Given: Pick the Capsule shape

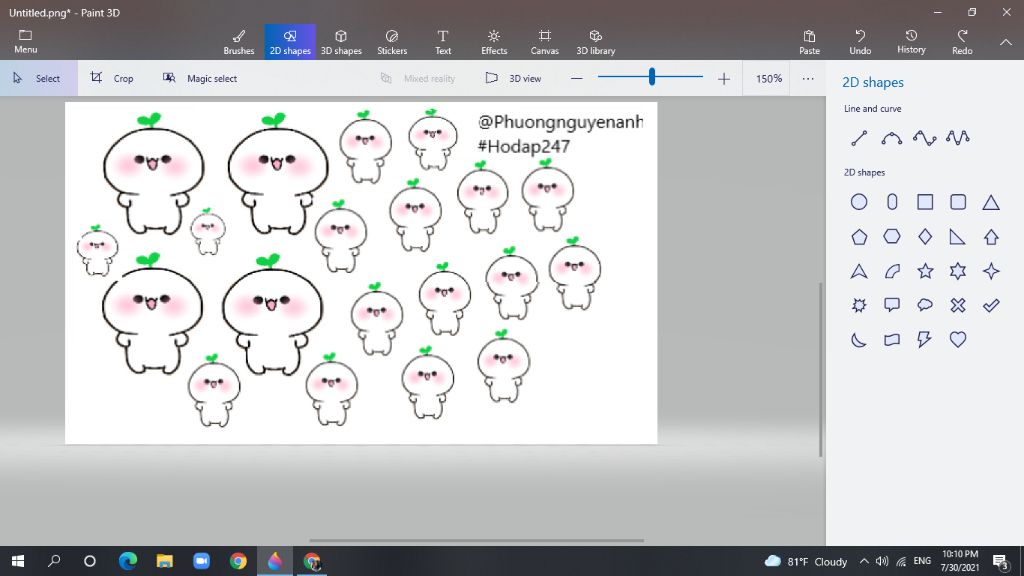Looking at the screenshot, I should pos(892,202).
